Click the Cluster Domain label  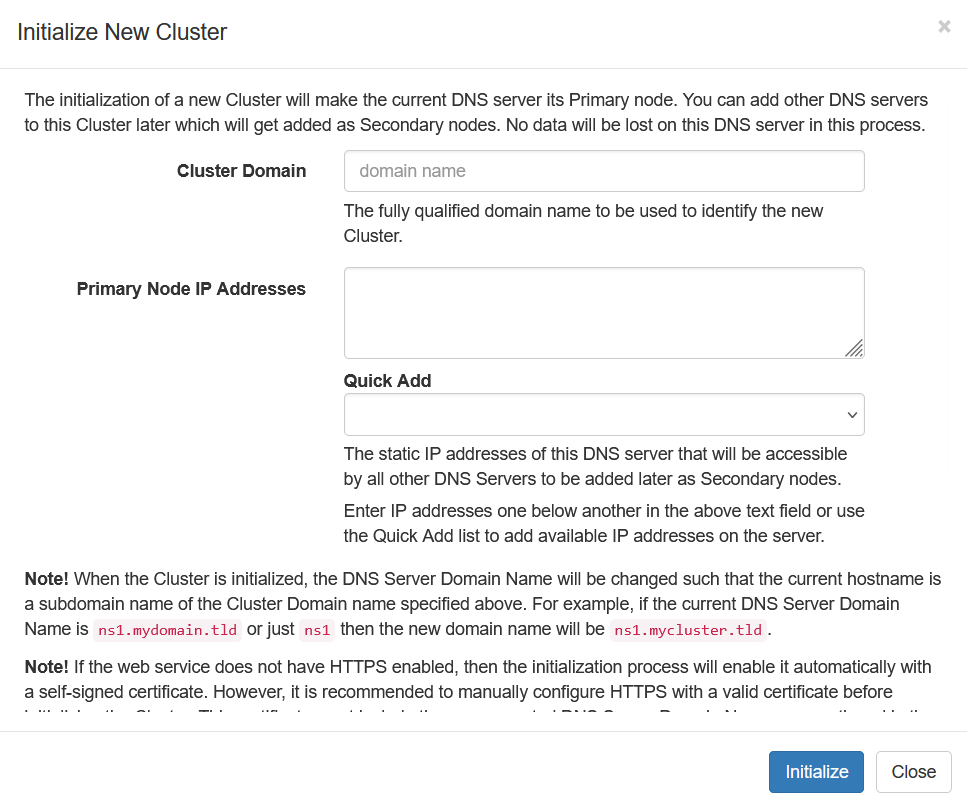tap(241, 171)
